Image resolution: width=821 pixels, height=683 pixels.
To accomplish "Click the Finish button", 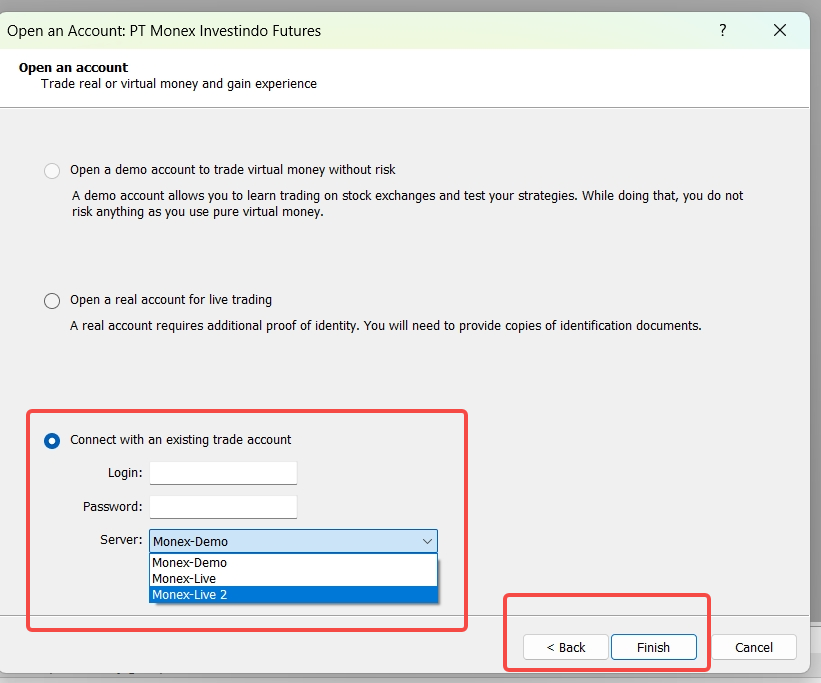I will (653, 647).
